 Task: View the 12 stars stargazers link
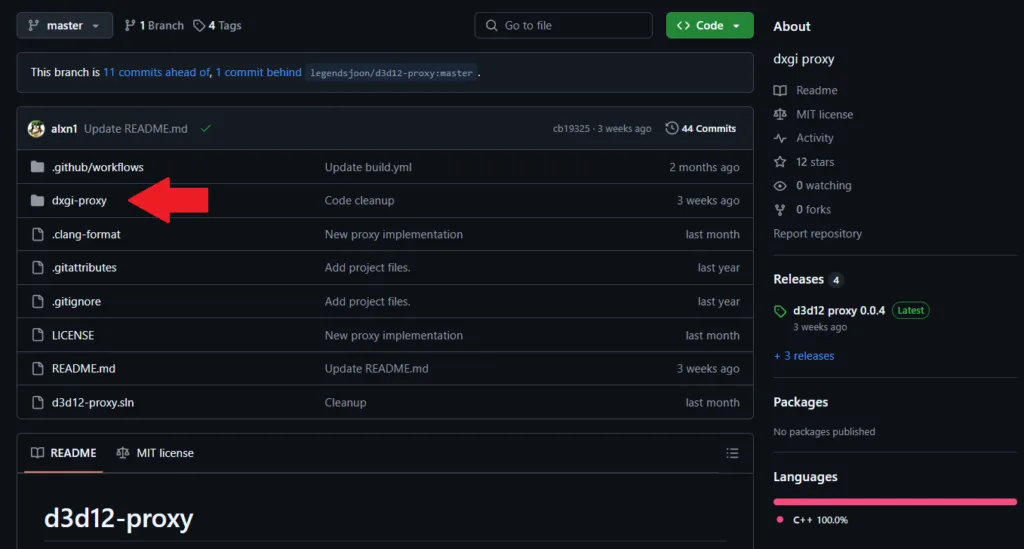pyautogui.click(x=814, y=162)
